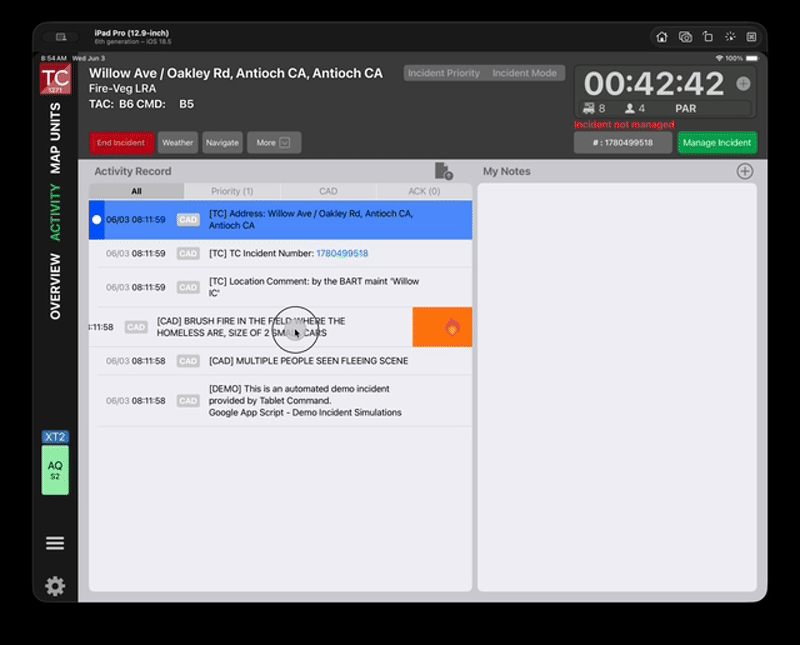Open incident number link 1780499518
Screen dimensions: 800x645
(342, 254)
